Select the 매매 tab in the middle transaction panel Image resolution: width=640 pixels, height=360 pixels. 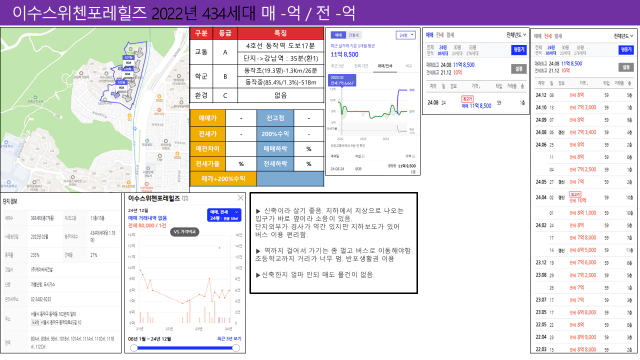pos(429,35)
